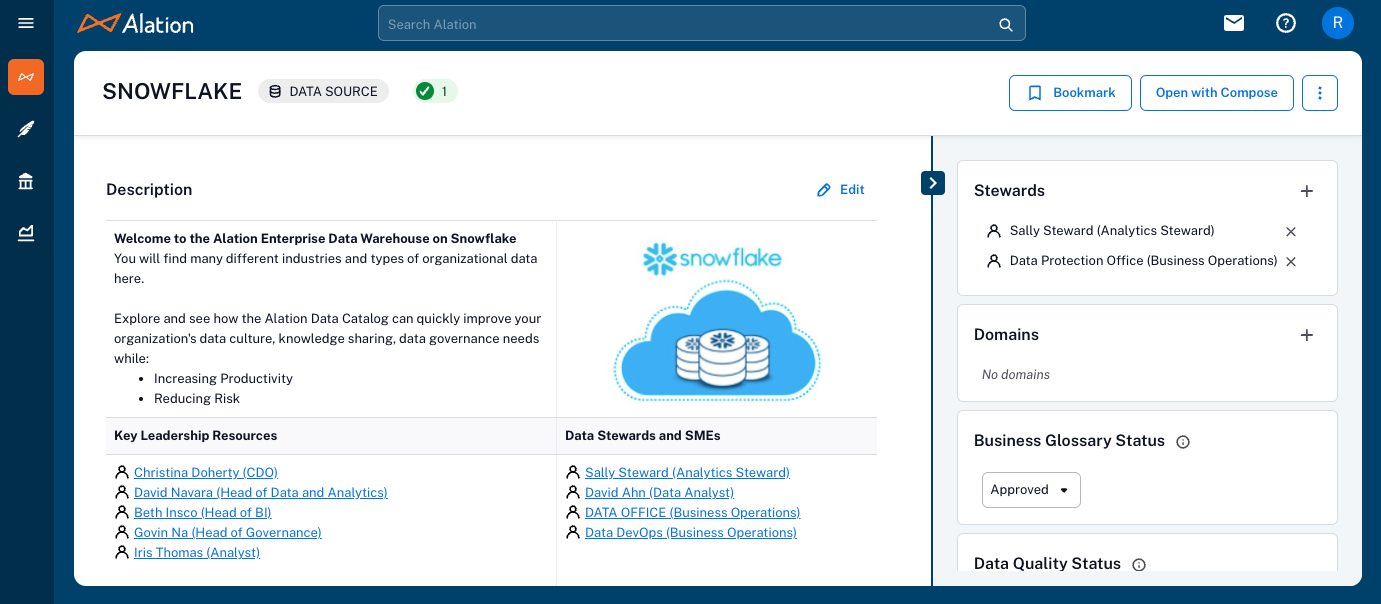
Task: Click the green checkmark endorsement badge
Action: coord(435,91)
